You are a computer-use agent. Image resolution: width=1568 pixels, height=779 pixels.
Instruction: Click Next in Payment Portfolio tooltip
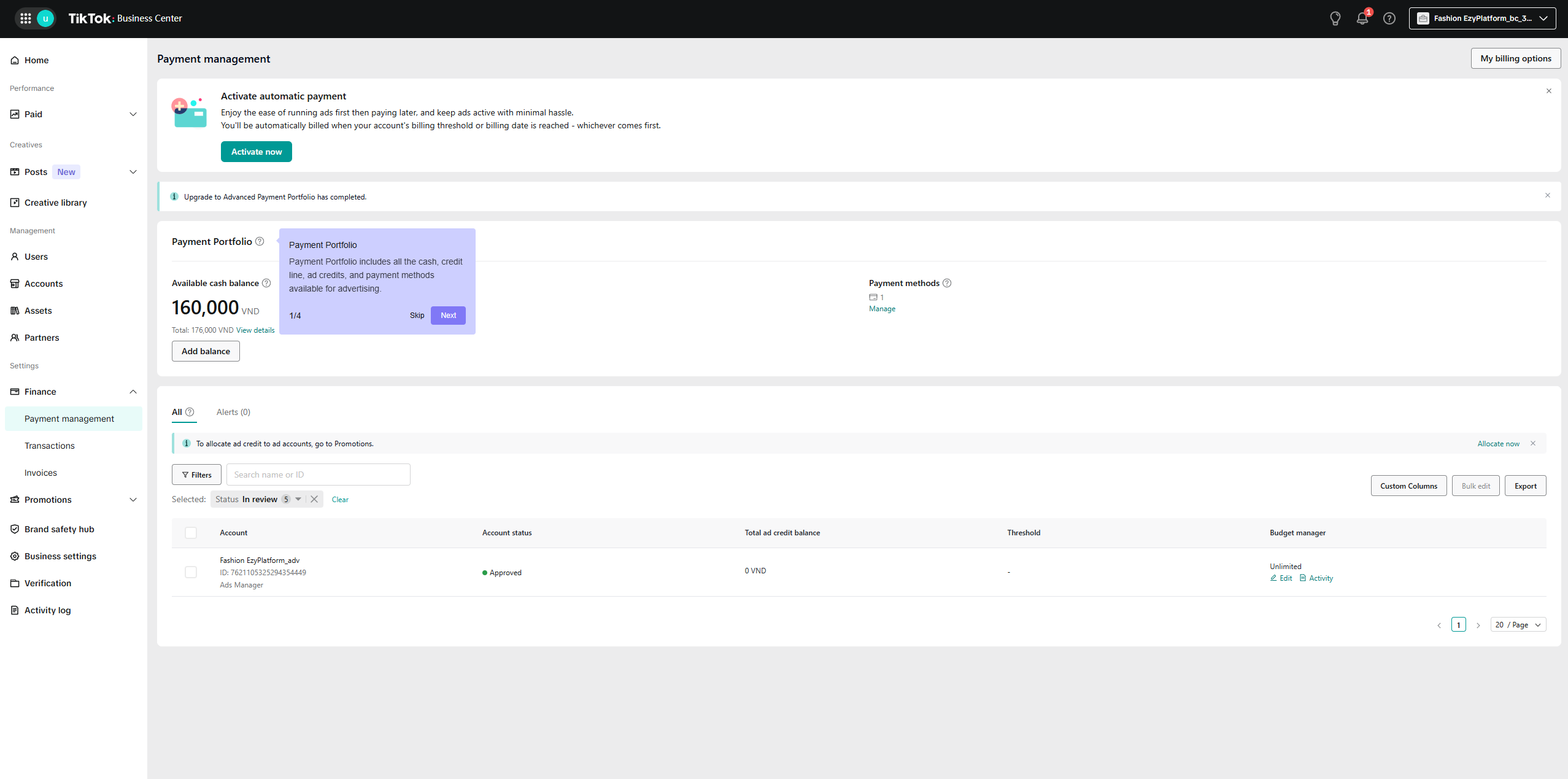[x=448, y=316]
